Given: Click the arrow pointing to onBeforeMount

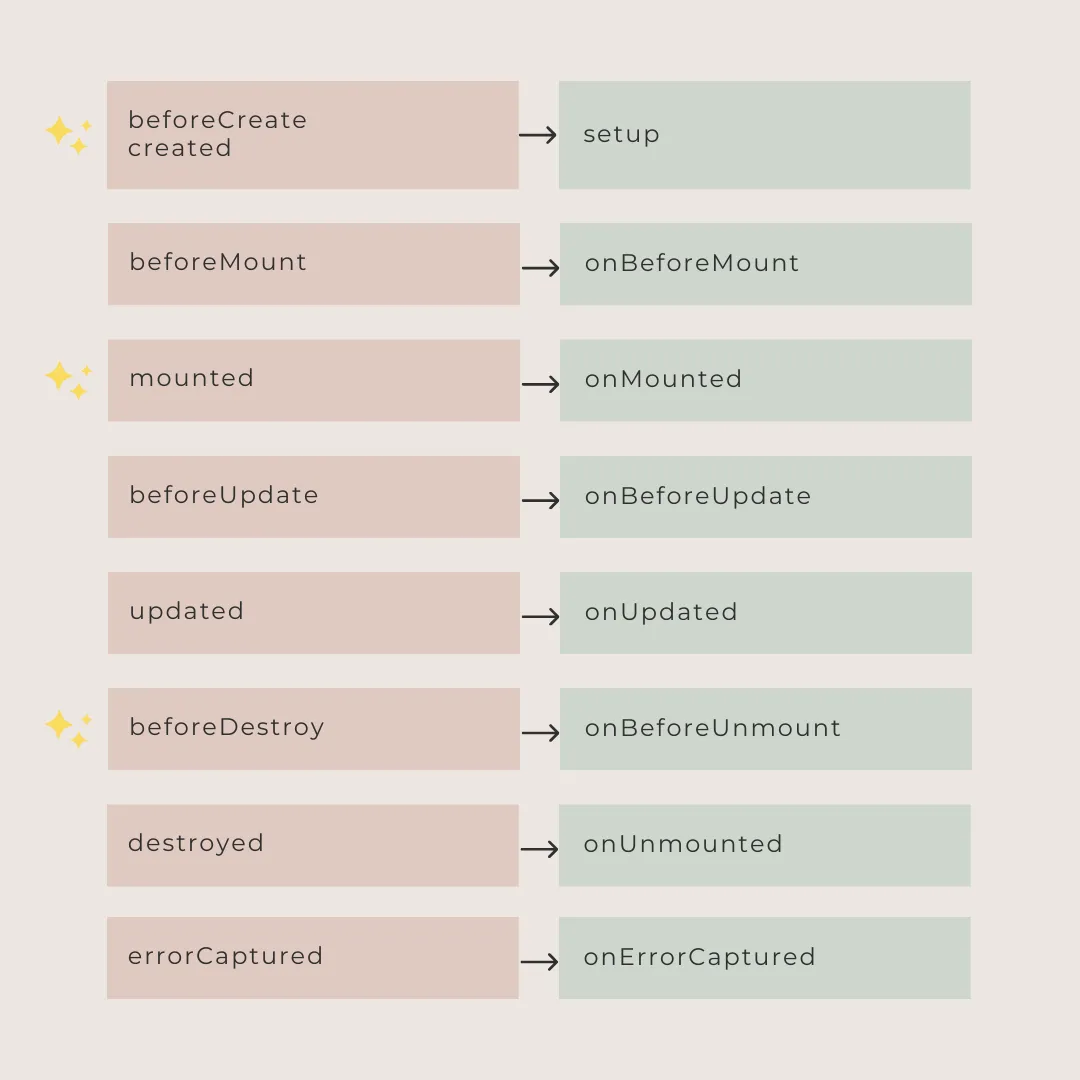Looking at the screenshot, I should (x=540, y=268).
